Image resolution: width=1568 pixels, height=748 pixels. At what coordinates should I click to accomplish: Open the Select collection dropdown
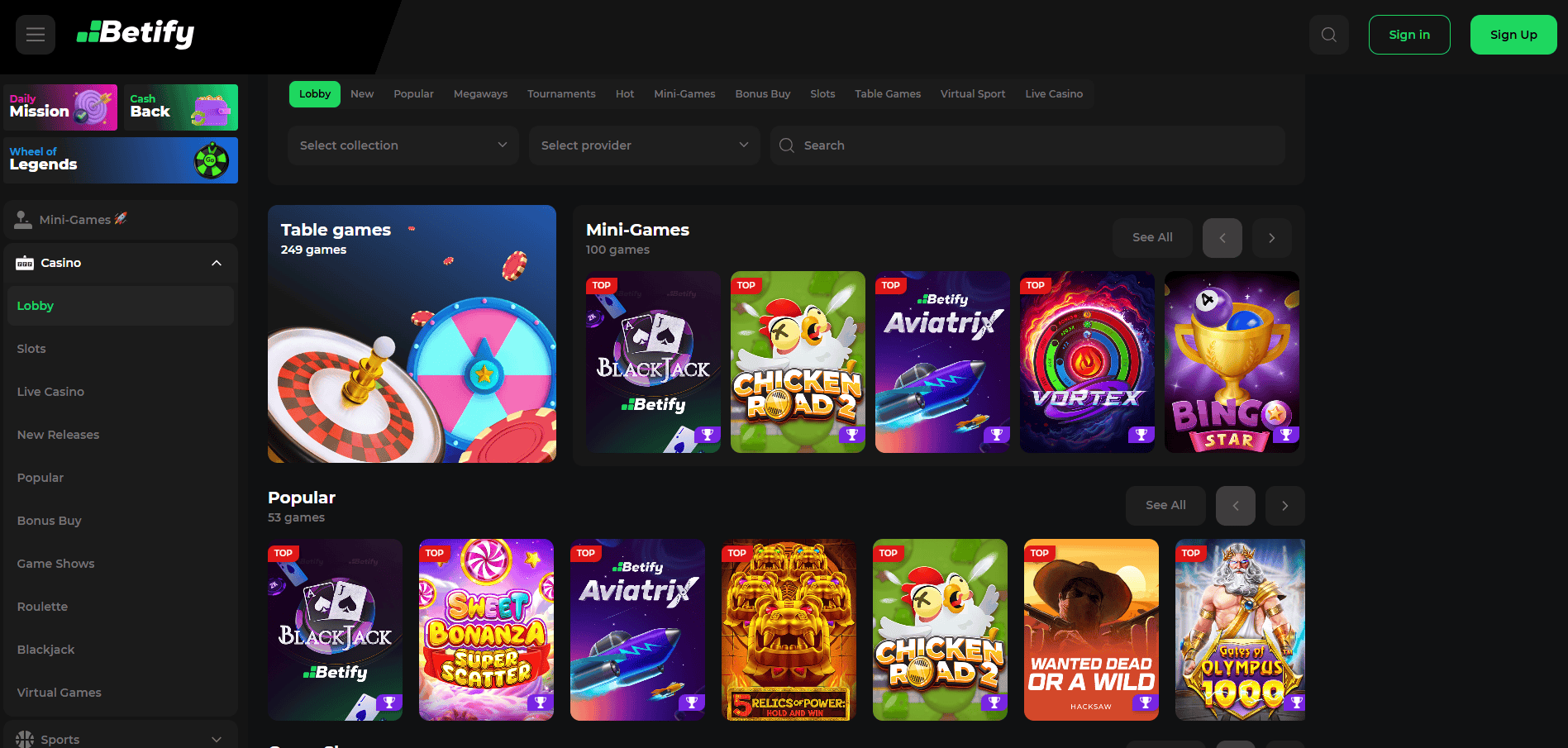pyautogui.click(x=403, y=145)
